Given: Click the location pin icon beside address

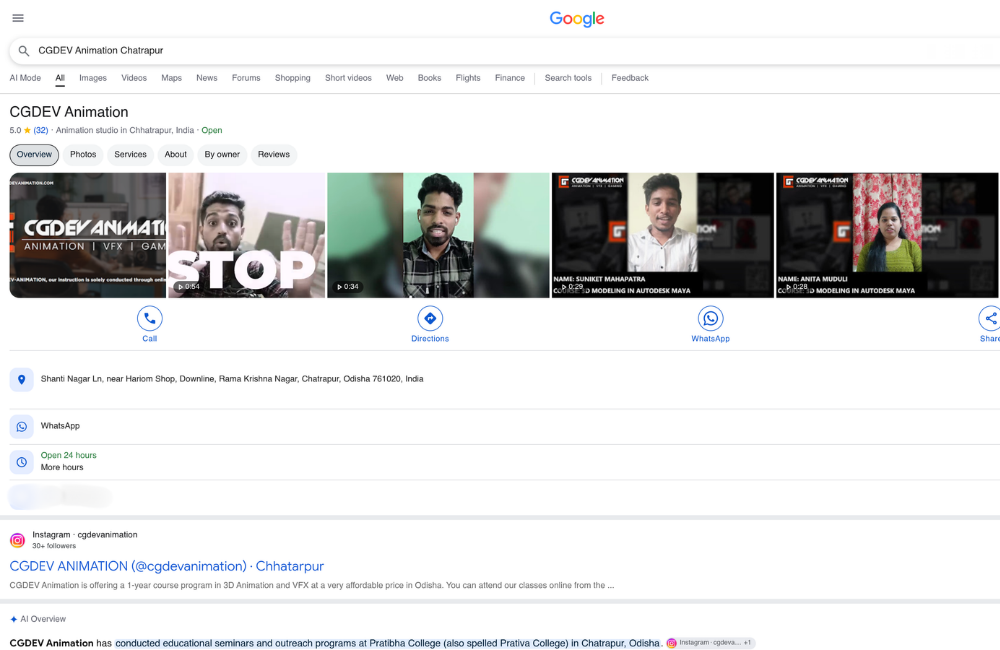Looking at the screenshot, I should click(x=22, y=380).
